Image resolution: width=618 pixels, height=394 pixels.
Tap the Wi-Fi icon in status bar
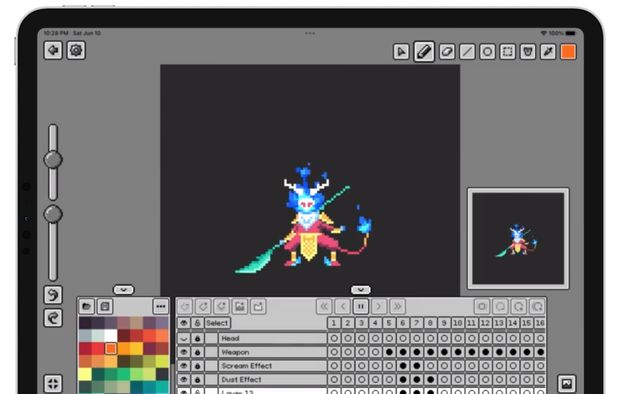(x=544, y=33)
